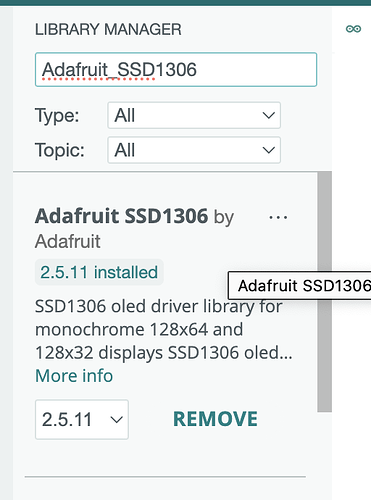Image resolution: width=371 pixels, height=500 pixels.
Task: Select the Adafruit SSD1306 library title
Action: (x=122, y=216)
